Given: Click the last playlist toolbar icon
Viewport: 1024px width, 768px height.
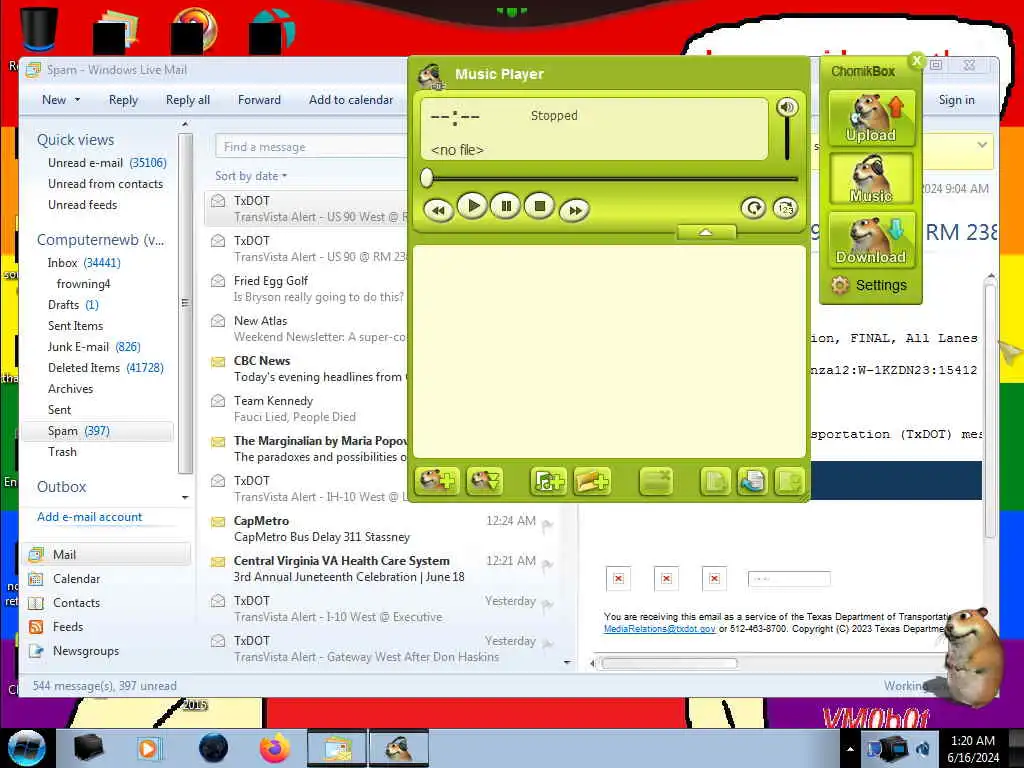Looking at the screenshot, I should (x=789, y=482).
